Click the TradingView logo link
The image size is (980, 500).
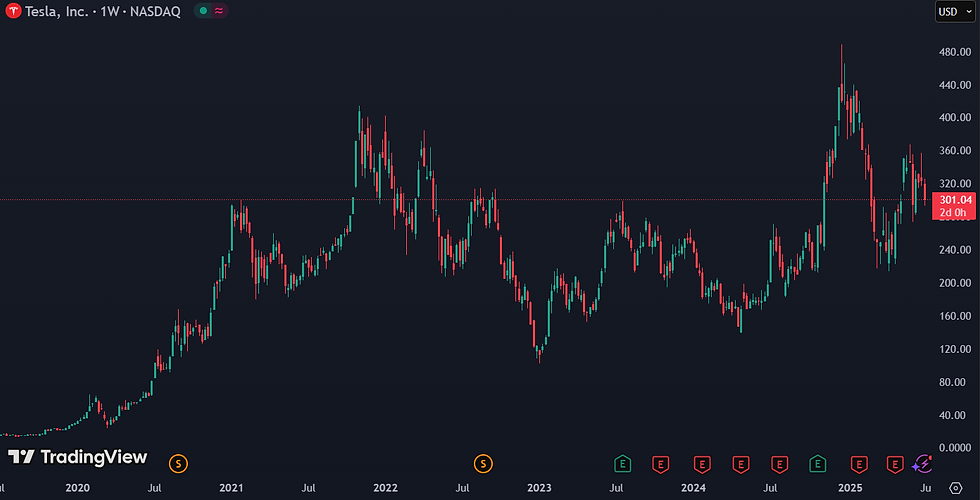point(78,457)
